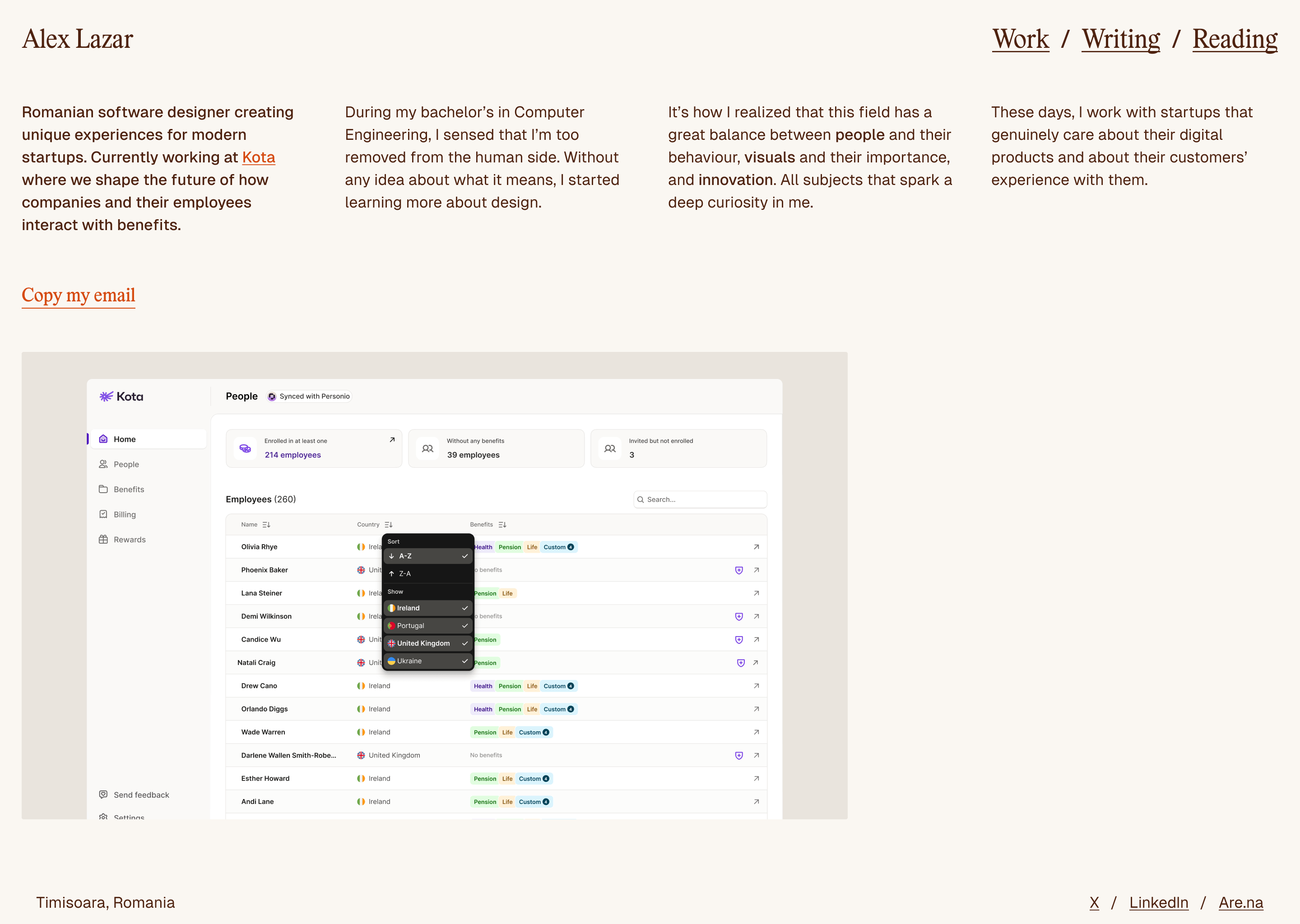Open the Writing page link

(1121, 39)
